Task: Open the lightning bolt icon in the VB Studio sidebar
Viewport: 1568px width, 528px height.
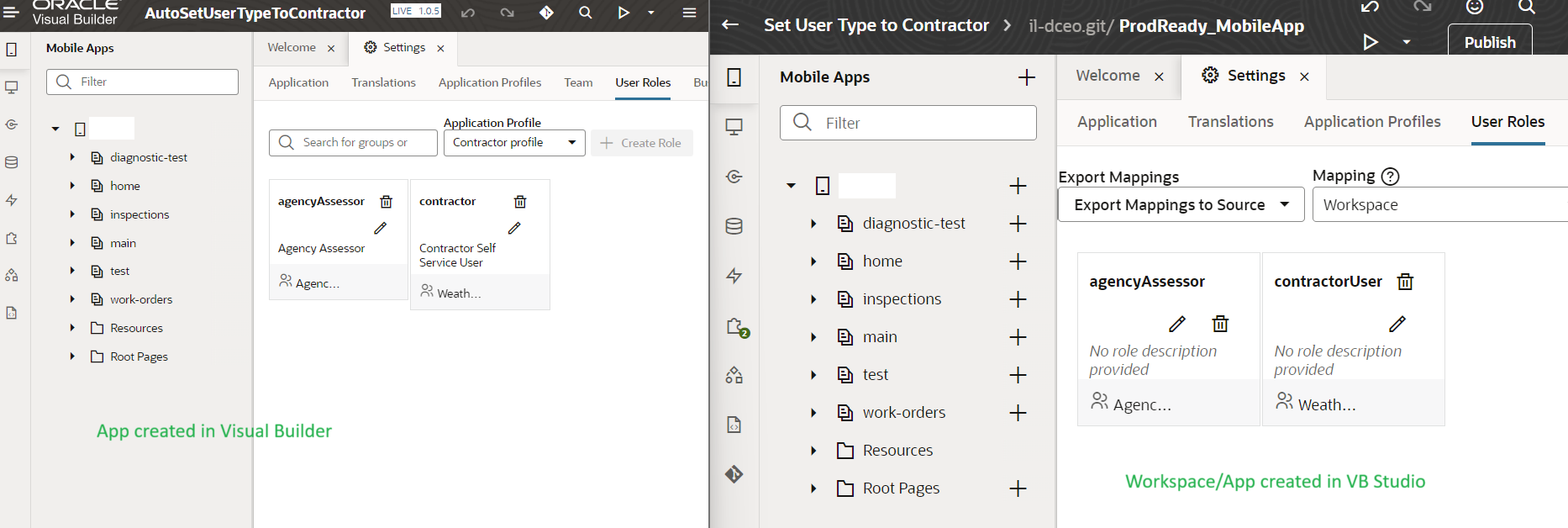Action: coord(734,276)
